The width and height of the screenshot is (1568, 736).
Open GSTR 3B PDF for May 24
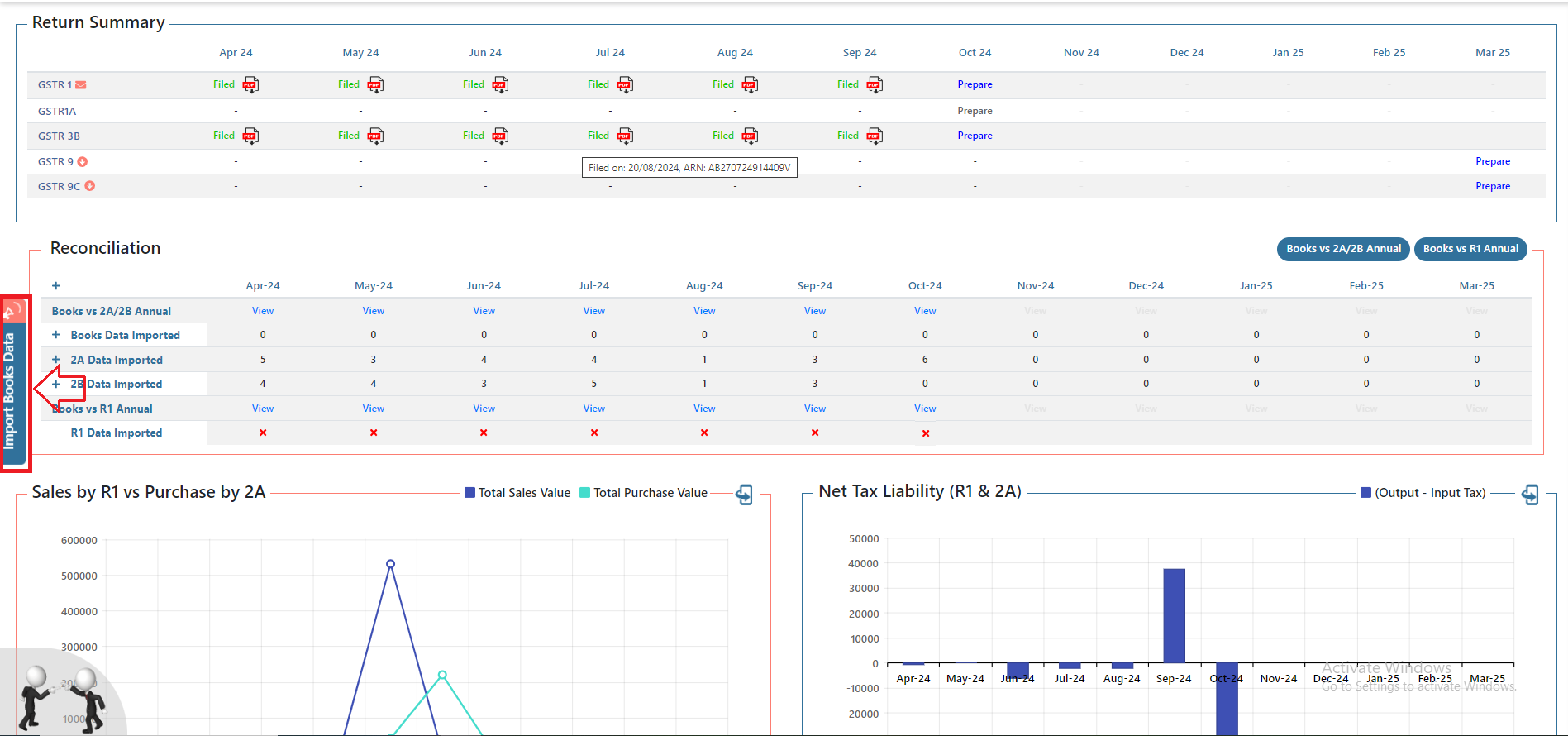pyautogui.click(x=375, y=136)
